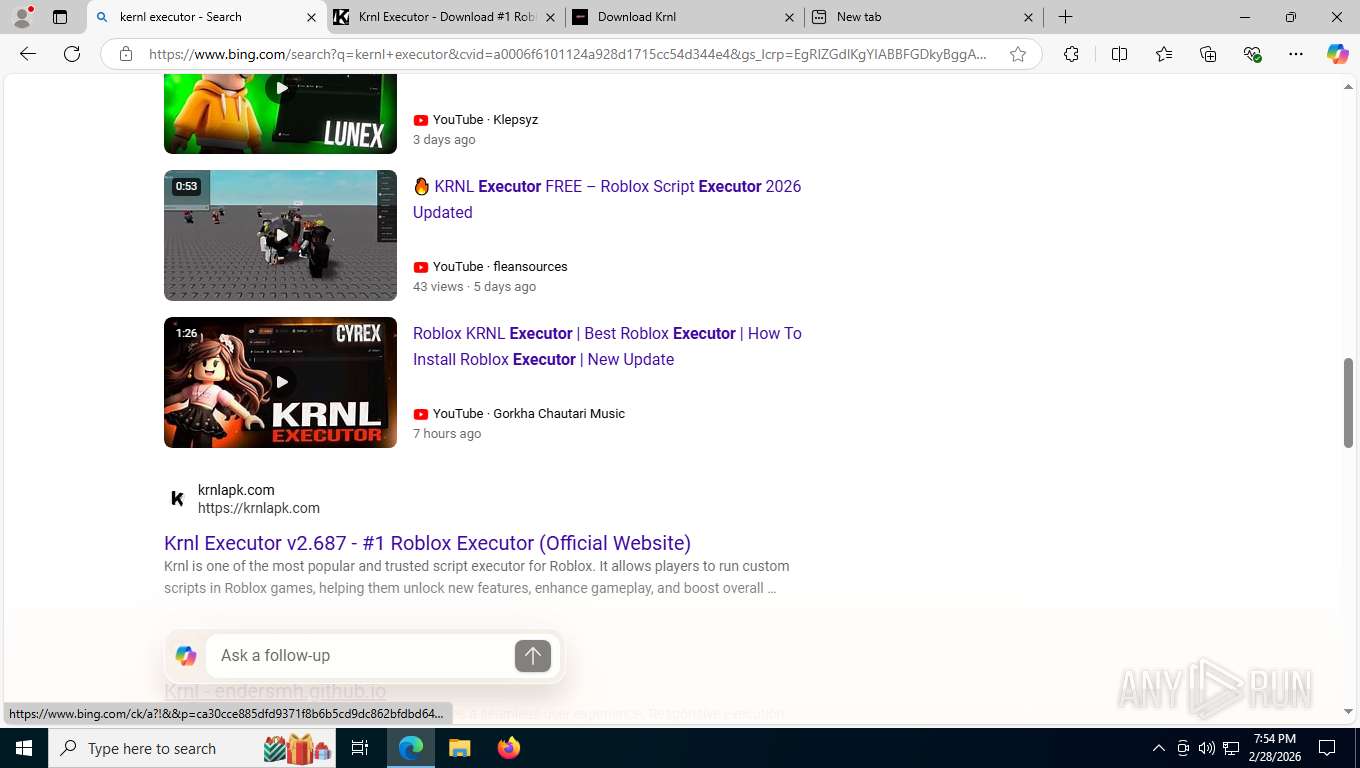Click the address bar URL field
1360x768 pixels.
(568, 54)
